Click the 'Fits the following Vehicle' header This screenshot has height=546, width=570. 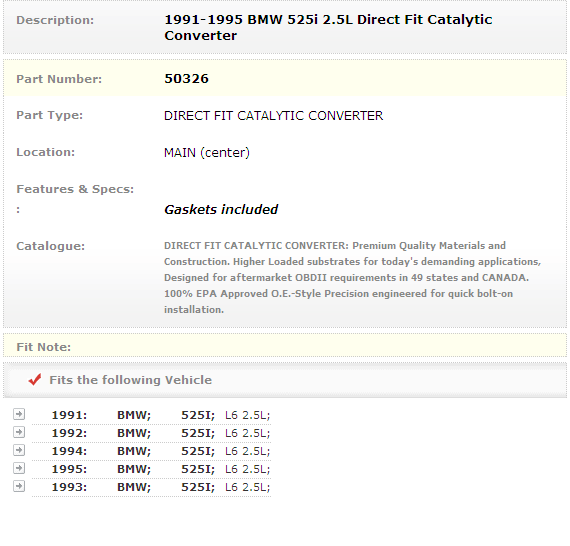click(131, 380)
